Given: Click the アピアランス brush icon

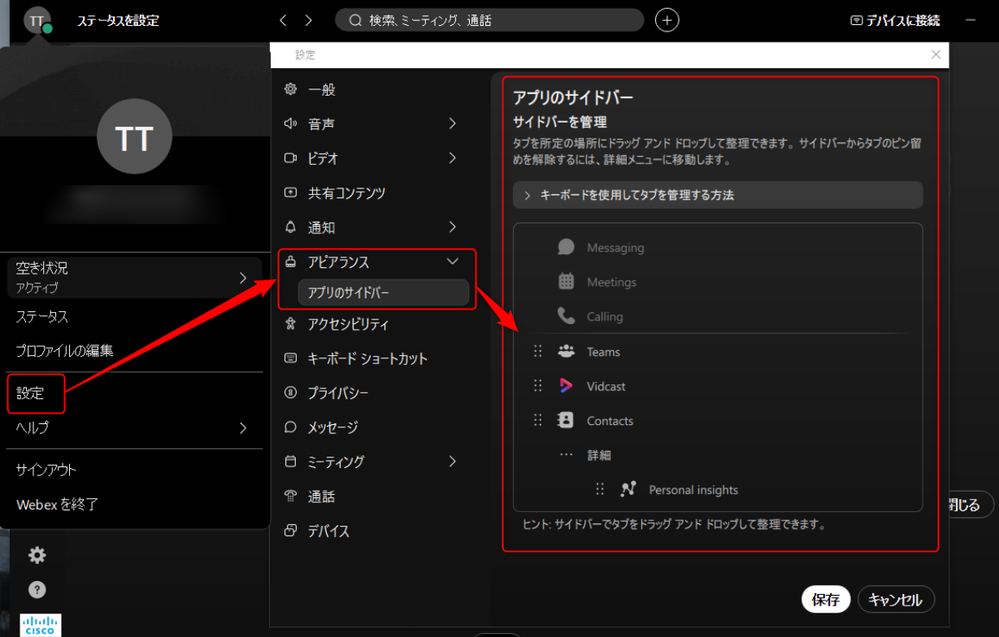Looking at the screenshot, I should [x=291, y=261].
